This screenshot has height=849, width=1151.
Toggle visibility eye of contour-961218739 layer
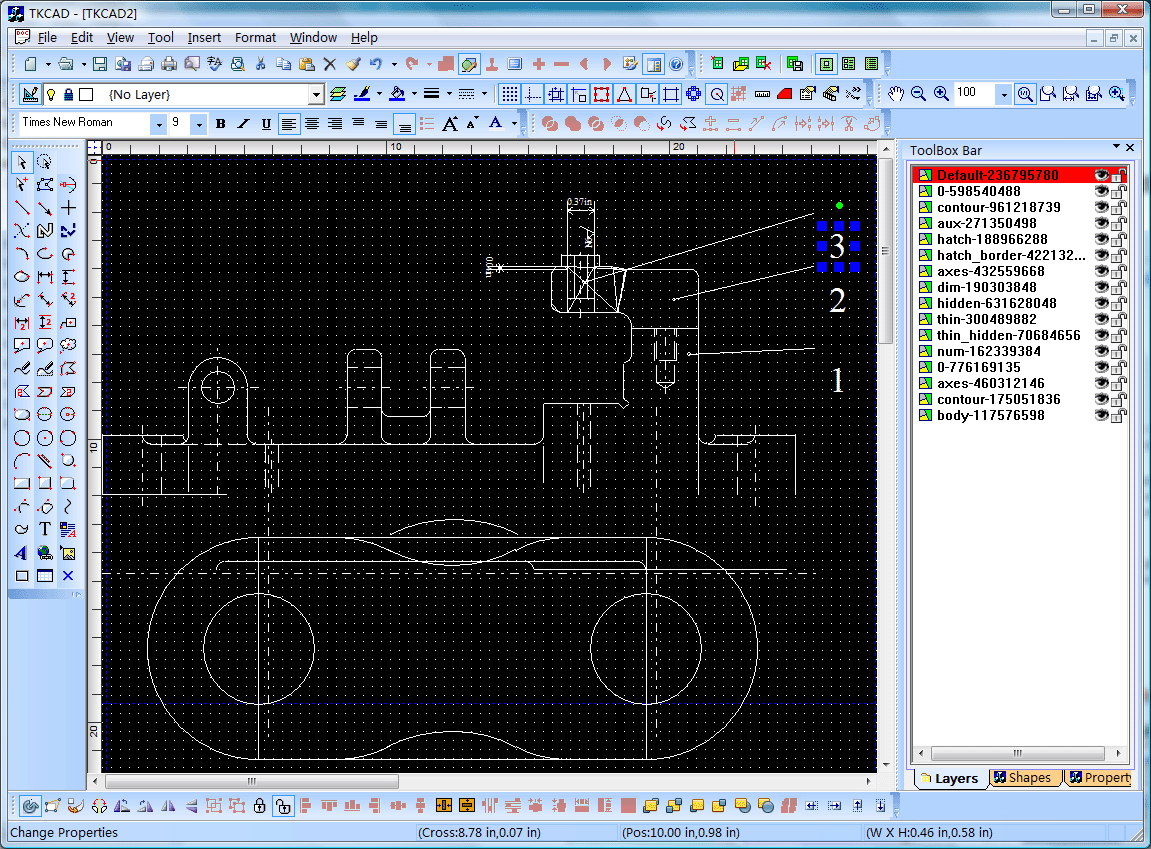1101,208
